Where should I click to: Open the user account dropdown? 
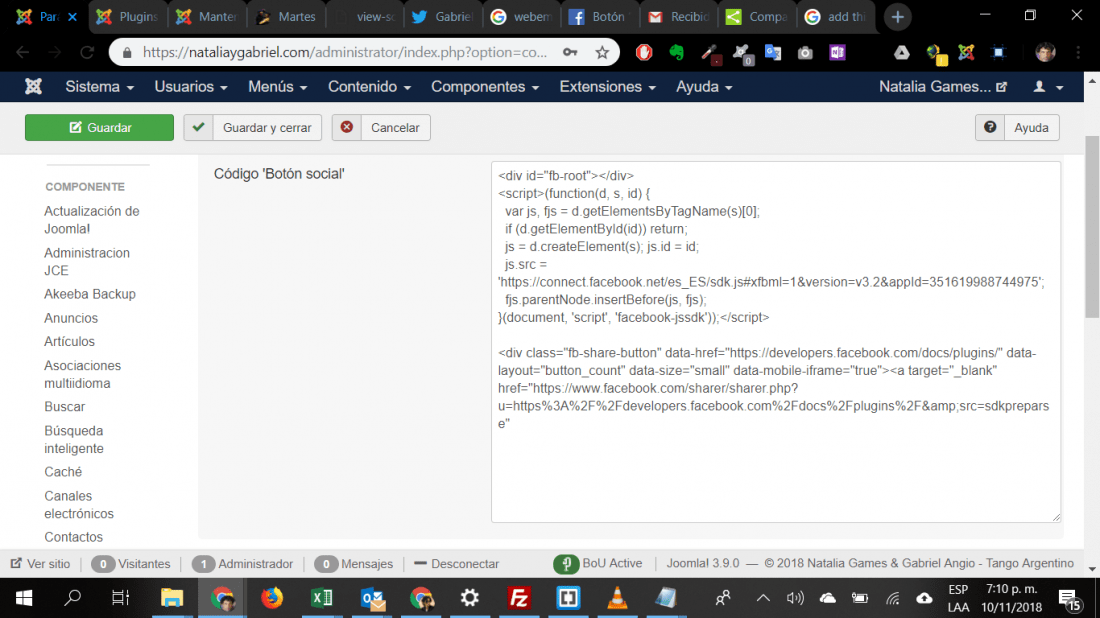[1049, 87]
